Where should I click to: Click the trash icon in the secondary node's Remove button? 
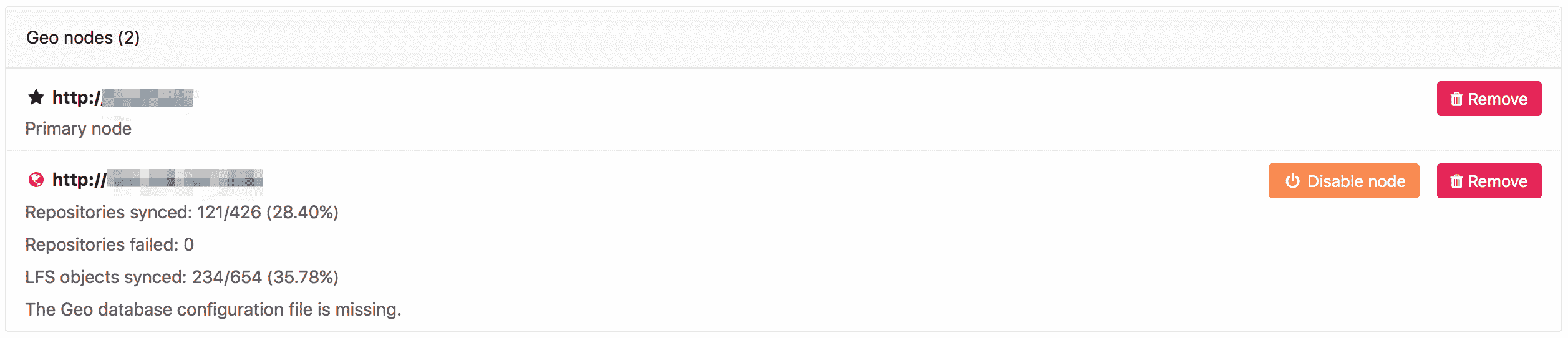[1456, 181]
